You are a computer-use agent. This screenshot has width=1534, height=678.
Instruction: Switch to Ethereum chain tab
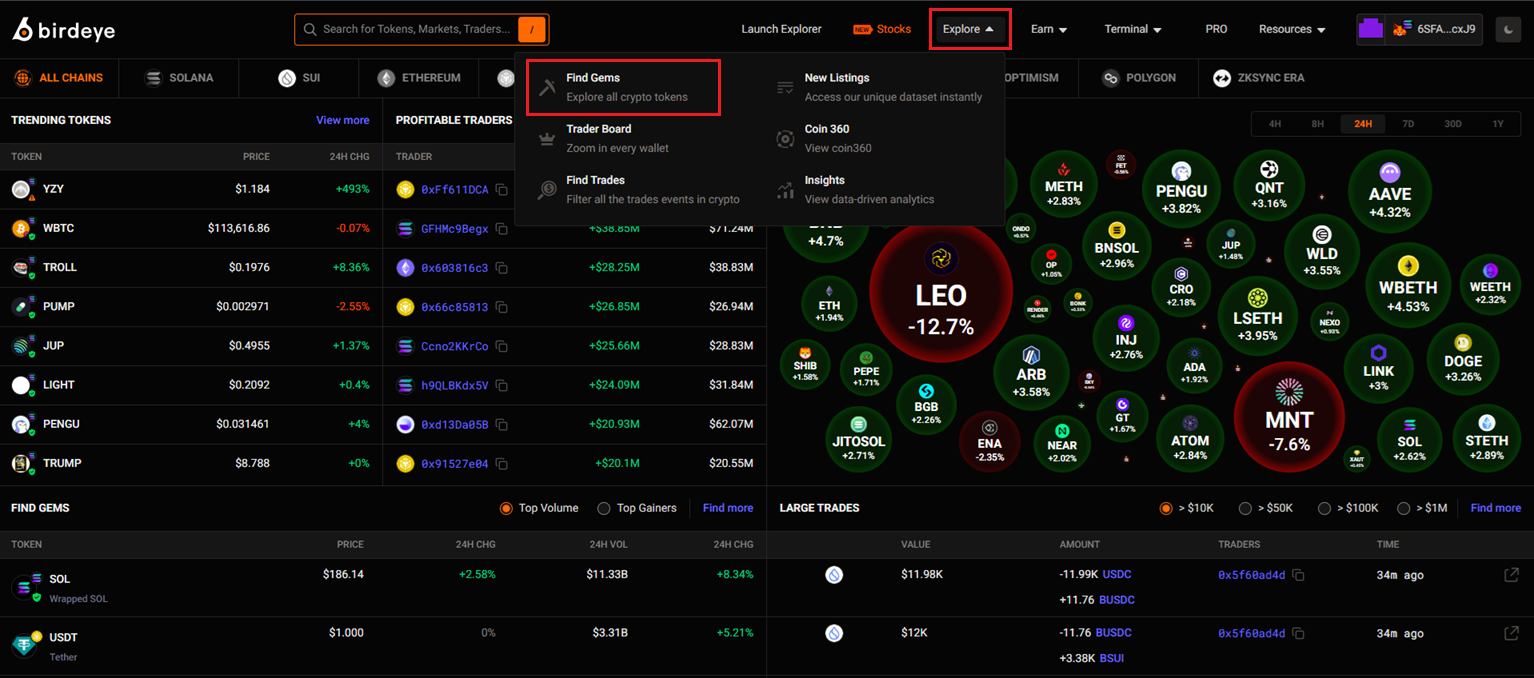pyautogui.click(x=419, y=78)
